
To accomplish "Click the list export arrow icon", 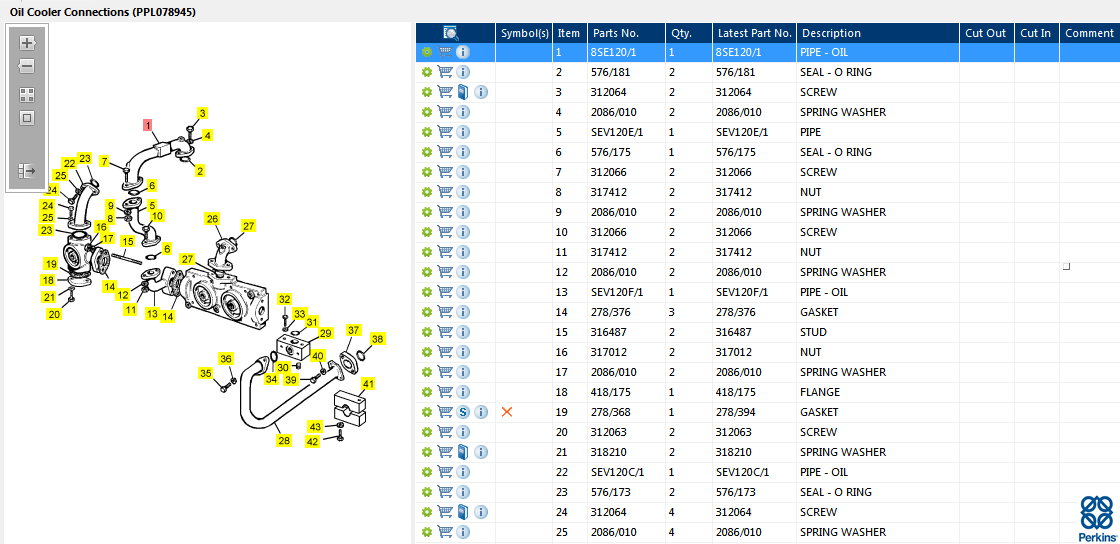I will pyautogui.click(x=27, y=171).
